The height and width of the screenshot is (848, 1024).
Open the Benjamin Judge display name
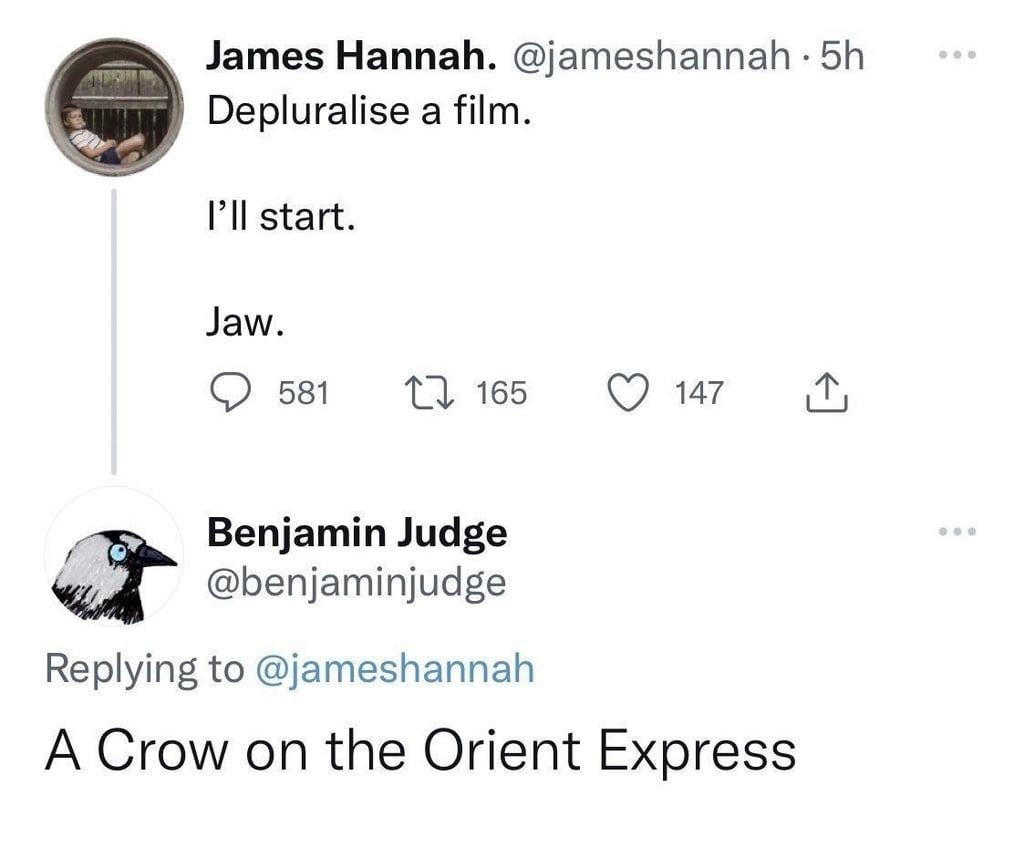point(356,533)
